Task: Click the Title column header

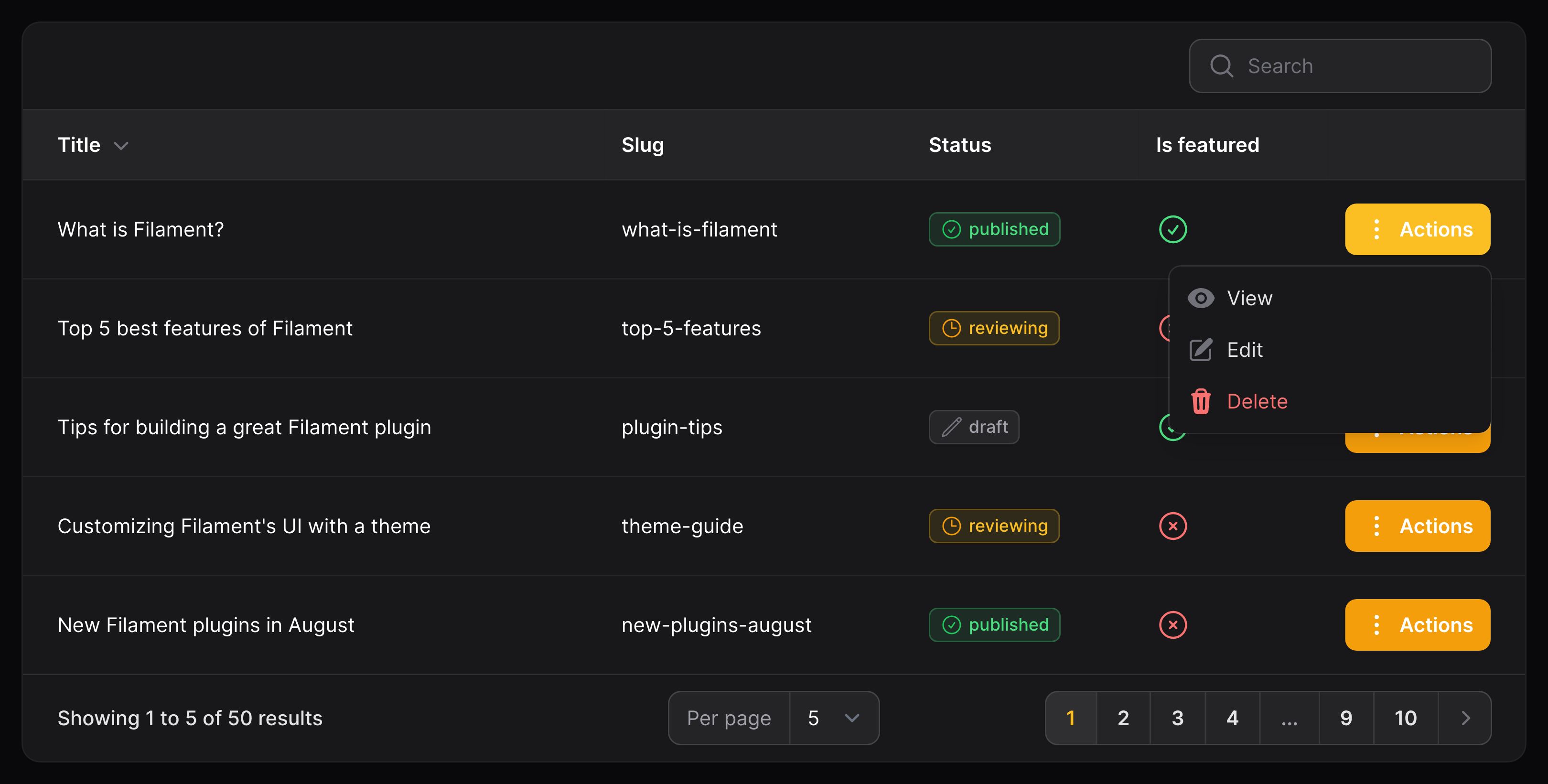Action: tap(79, 145)
